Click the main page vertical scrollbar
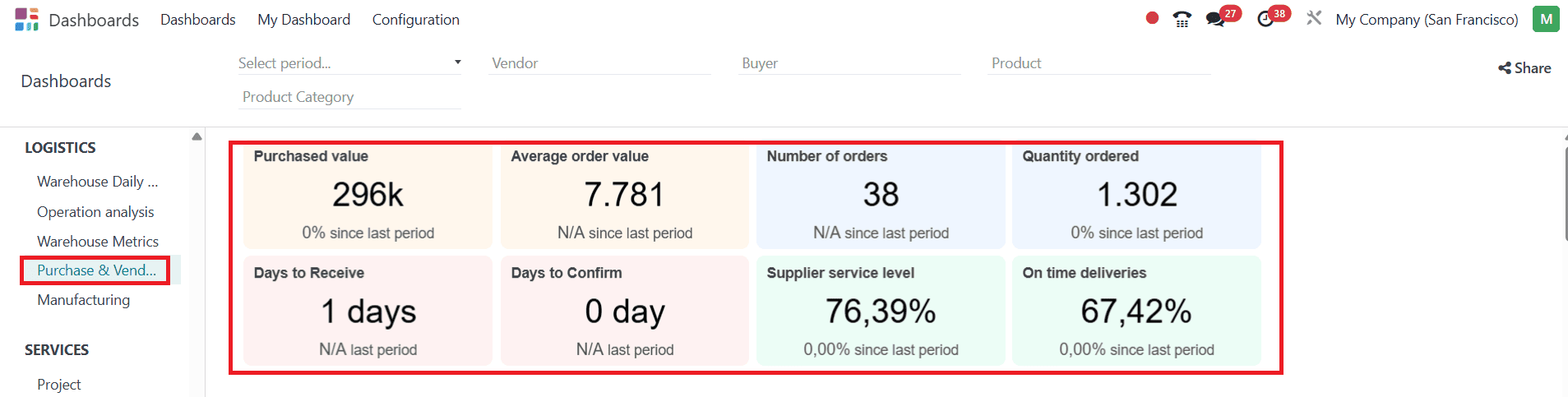Viewport: 1568px width, 397px height. click(x=1566, y=194)
